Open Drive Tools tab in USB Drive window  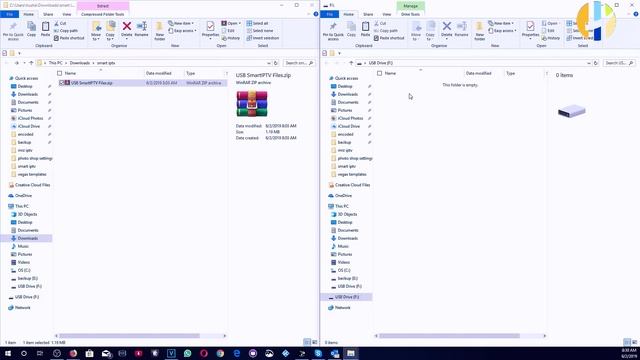click(x=410, y=14)
